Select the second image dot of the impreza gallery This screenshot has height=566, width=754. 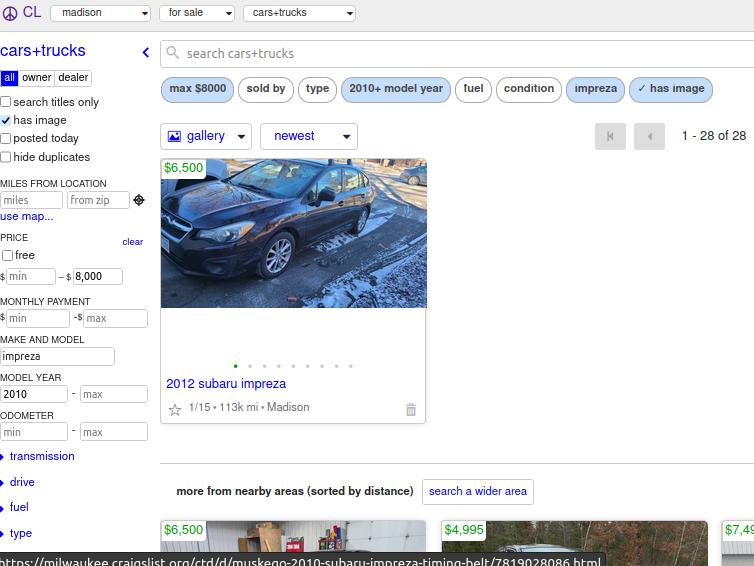[250, 366]
